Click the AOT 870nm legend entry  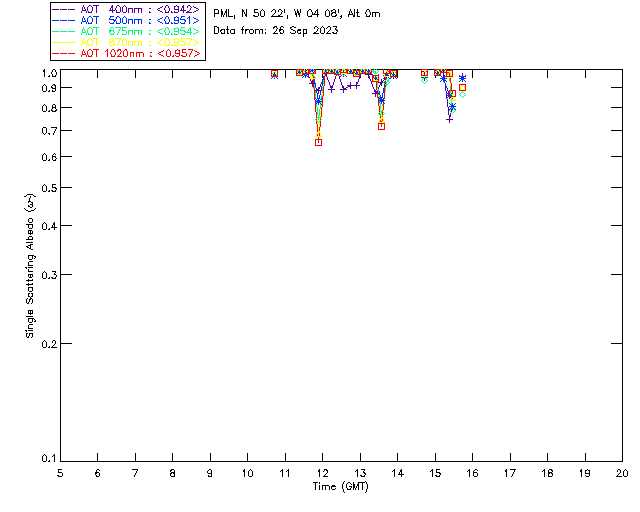pos(126,42)
